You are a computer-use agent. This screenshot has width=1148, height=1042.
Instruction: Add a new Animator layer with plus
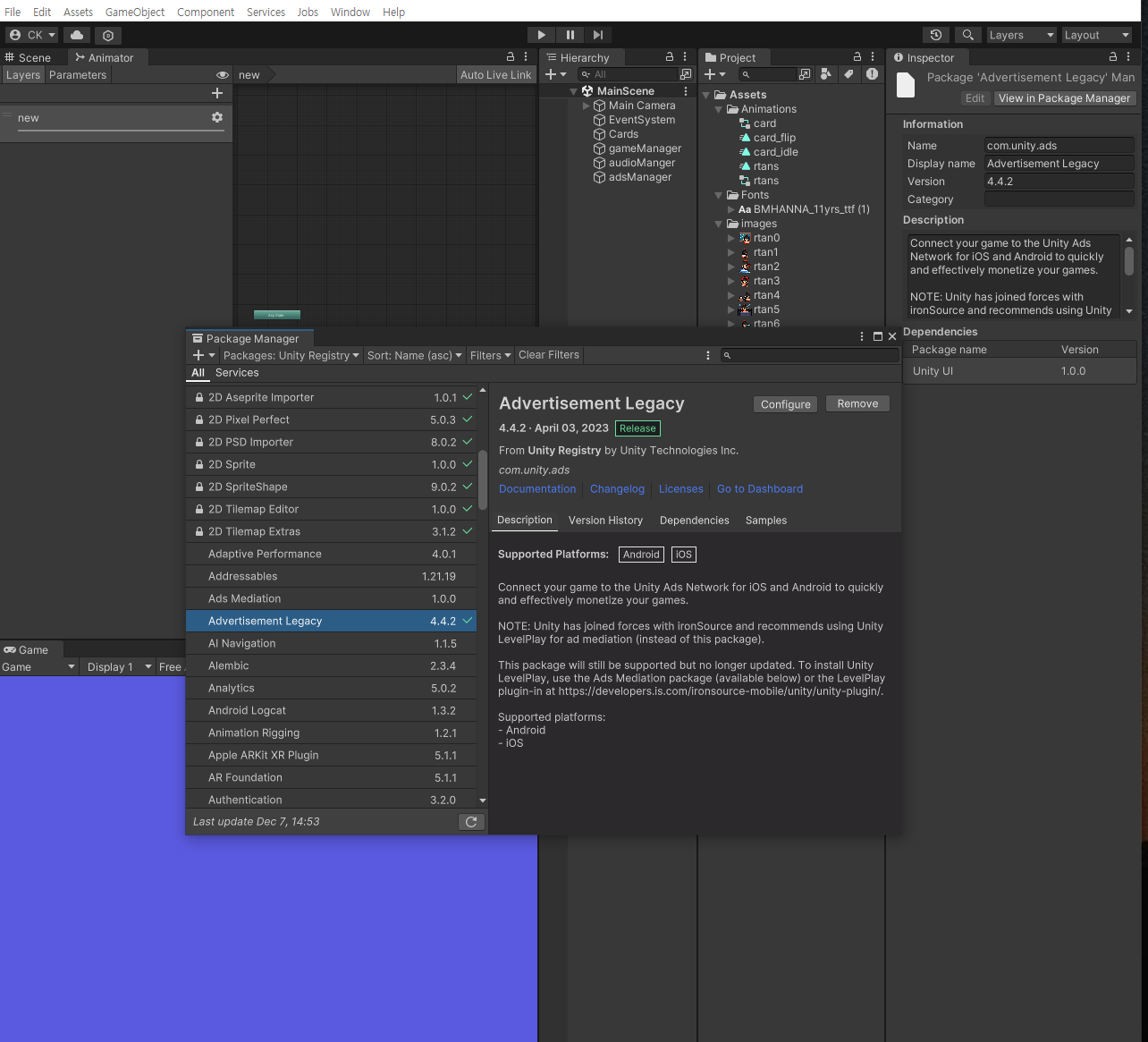coord(217,93)
